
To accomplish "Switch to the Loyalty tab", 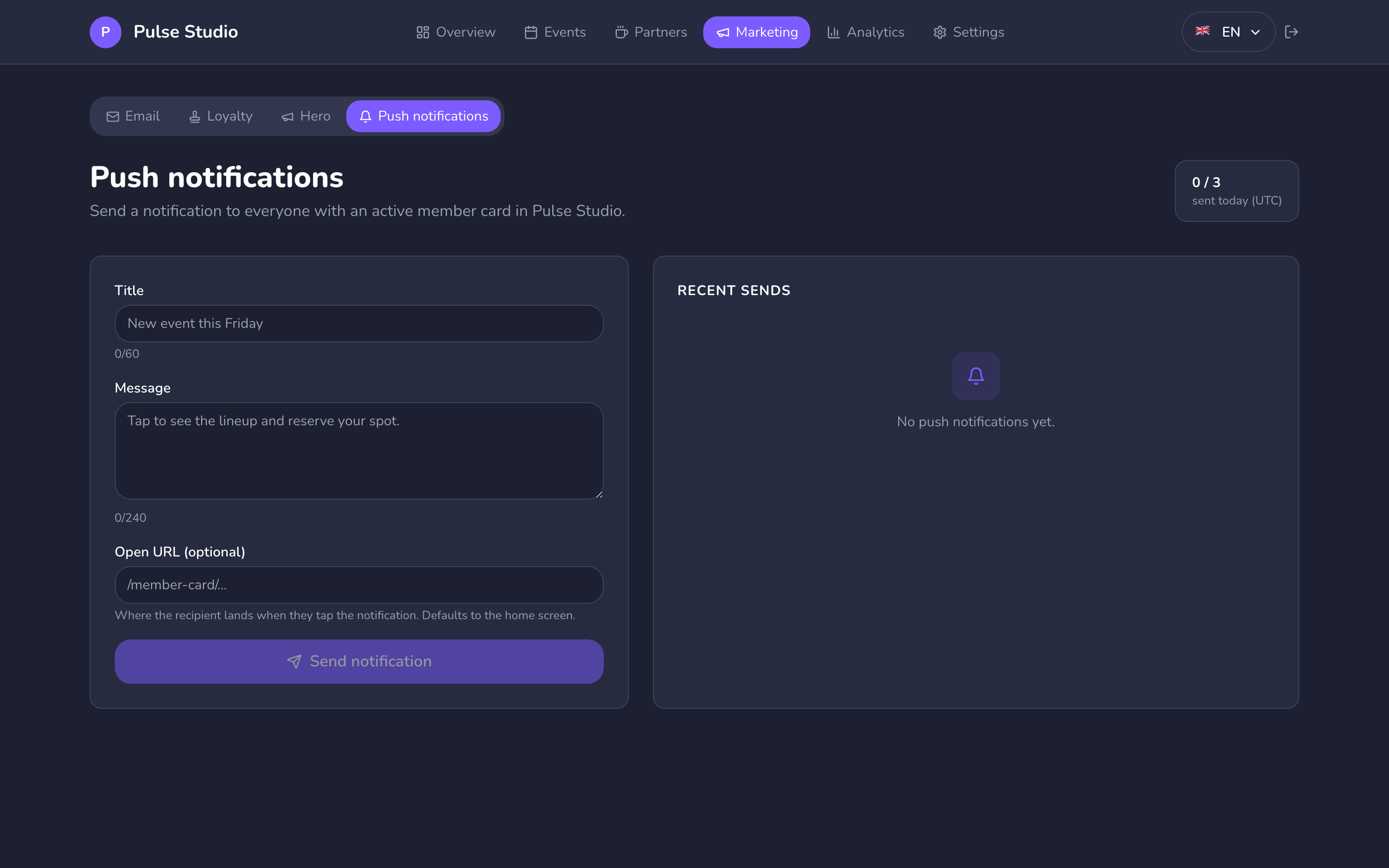I will pyautogui.click(x=221, y=117).
